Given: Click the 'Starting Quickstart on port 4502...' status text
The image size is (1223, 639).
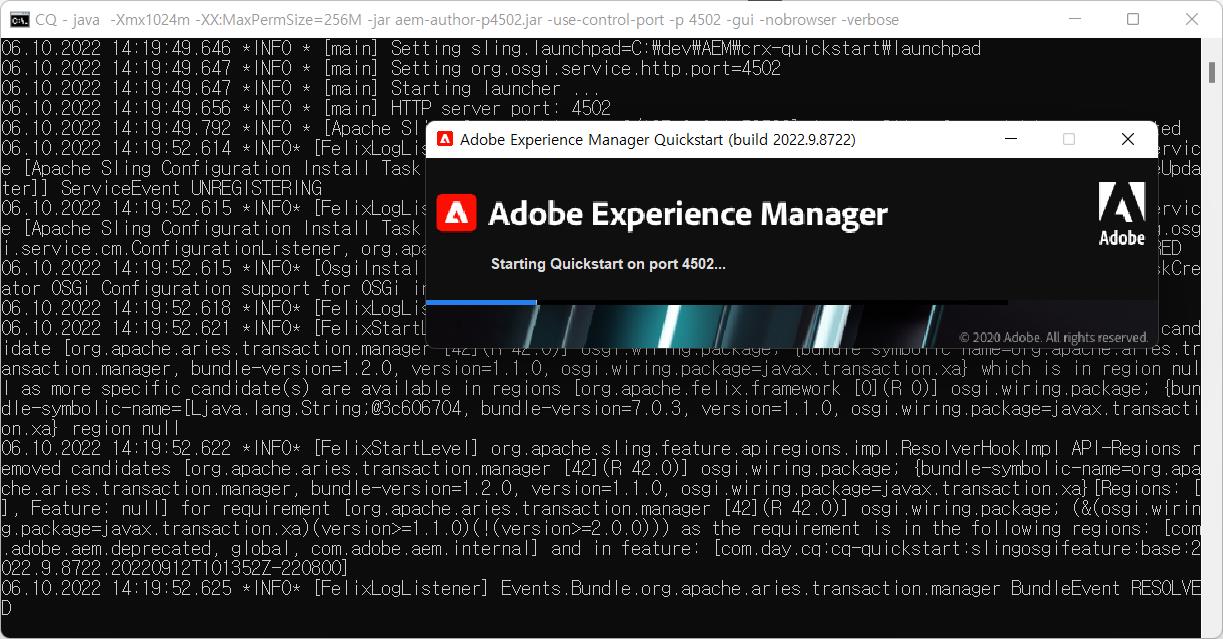Looking at the screenshot, I should click(608, 264).
